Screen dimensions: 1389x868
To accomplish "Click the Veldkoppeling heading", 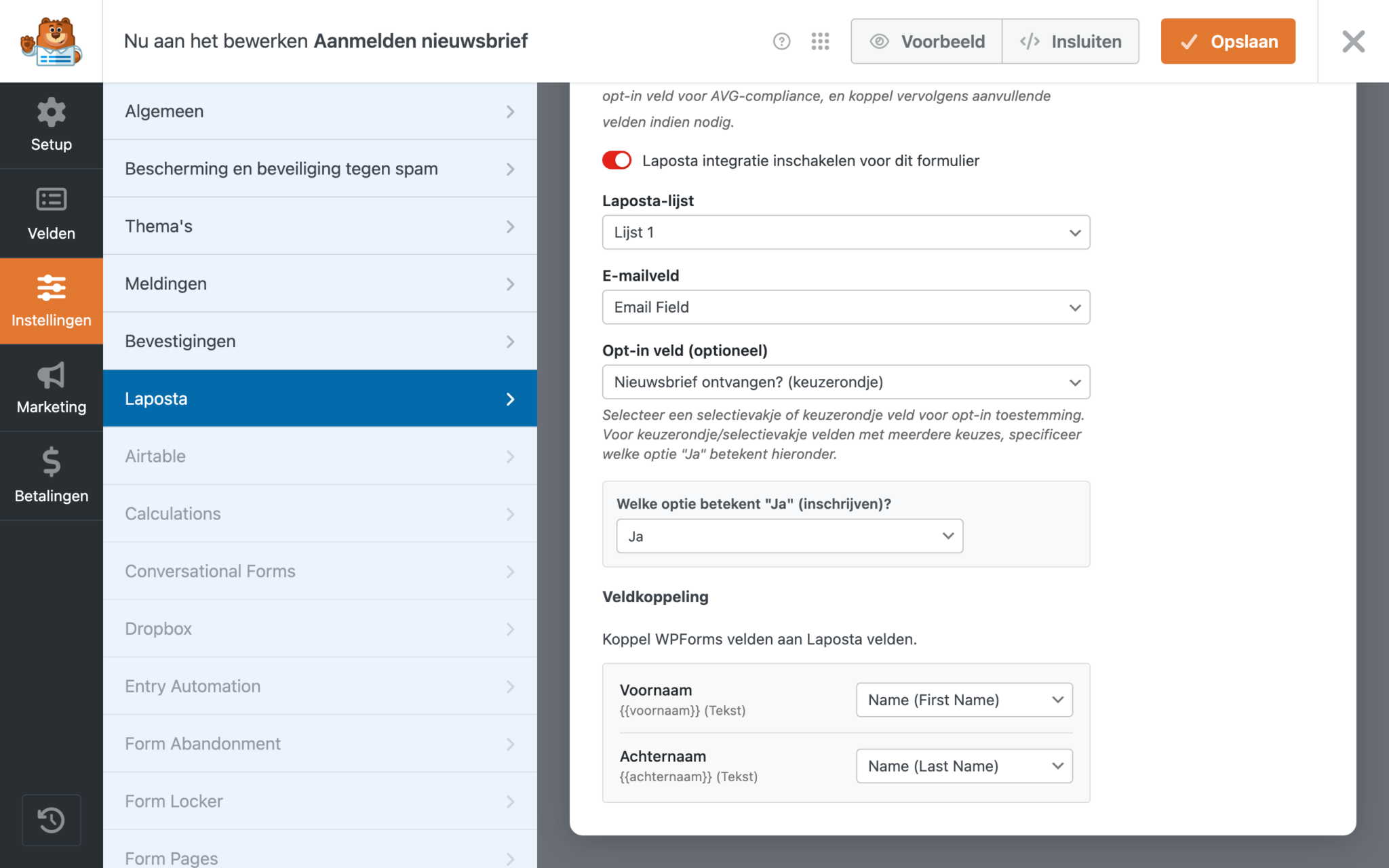I will point(655,597).
